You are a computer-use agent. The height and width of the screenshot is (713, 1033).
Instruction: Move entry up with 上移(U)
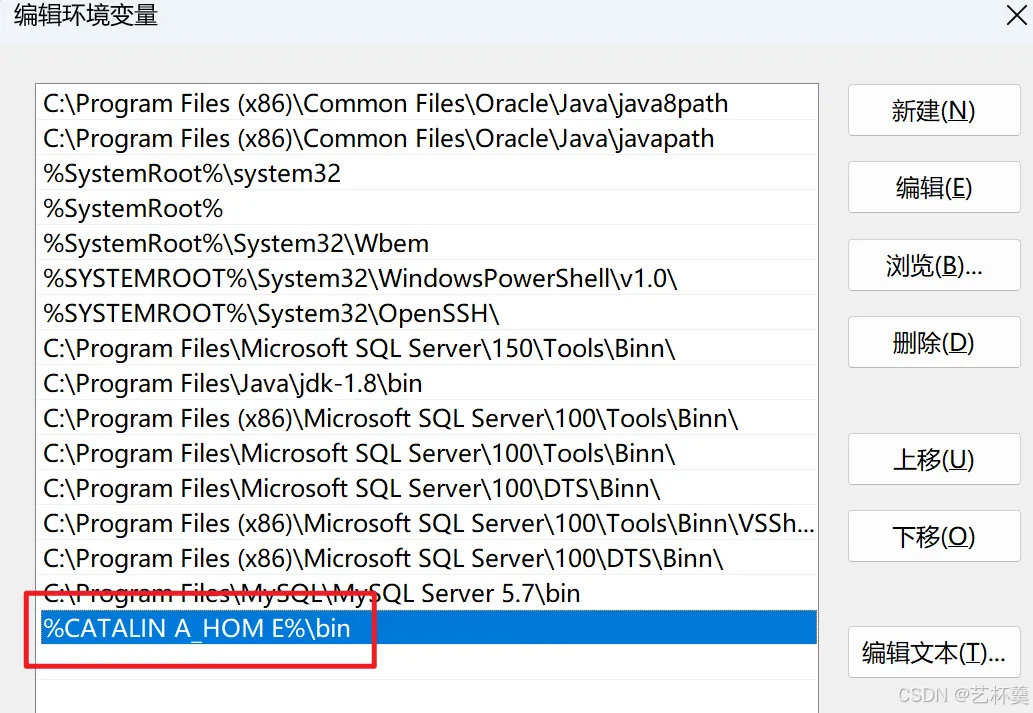point(934,459)
